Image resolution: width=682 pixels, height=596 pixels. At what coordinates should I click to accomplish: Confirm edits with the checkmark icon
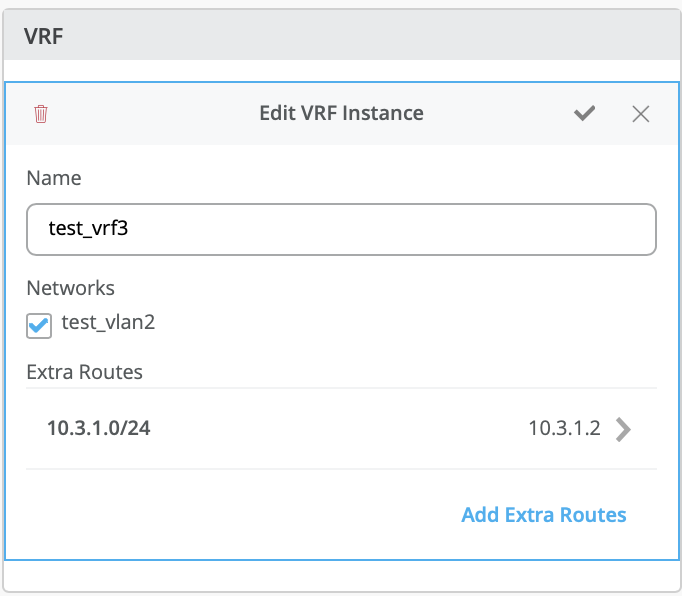(585, 113)
